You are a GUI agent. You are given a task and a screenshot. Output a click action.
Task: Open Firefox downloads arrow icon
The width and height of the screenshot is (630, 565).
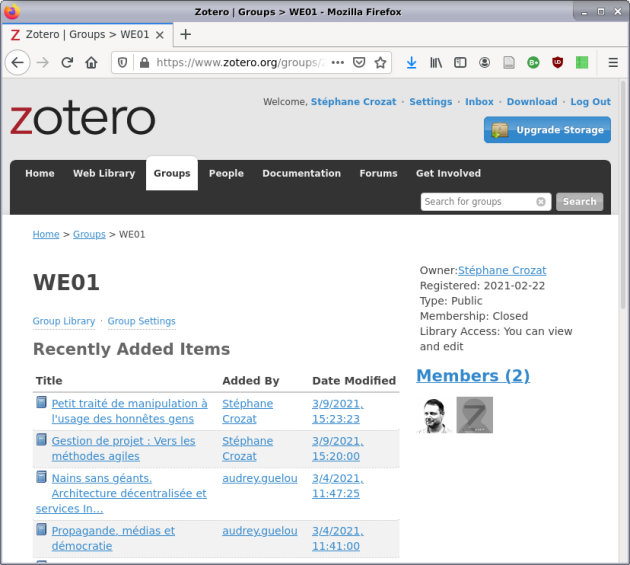(411, 62)
